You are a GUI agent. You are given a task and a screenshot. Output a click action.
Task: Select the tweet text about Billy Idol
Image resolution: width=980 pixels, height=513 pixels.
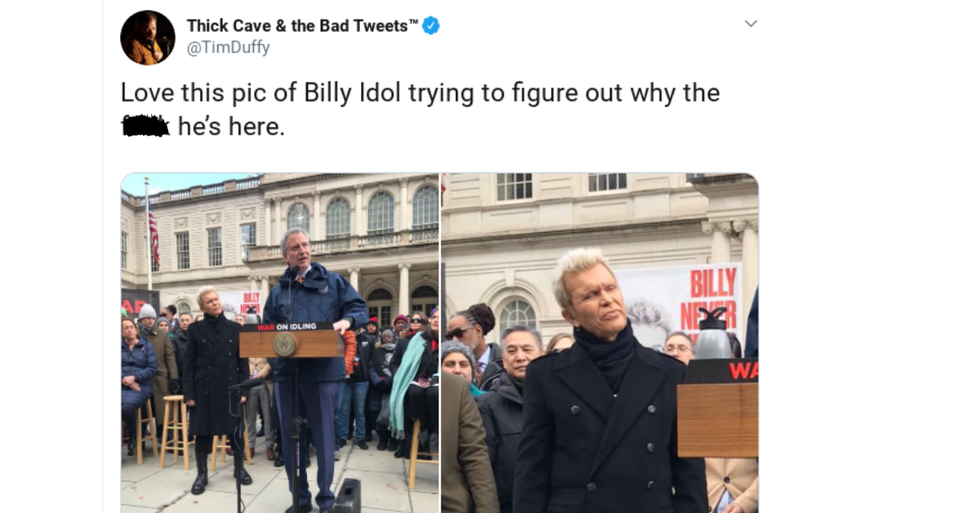pos(420,109)
